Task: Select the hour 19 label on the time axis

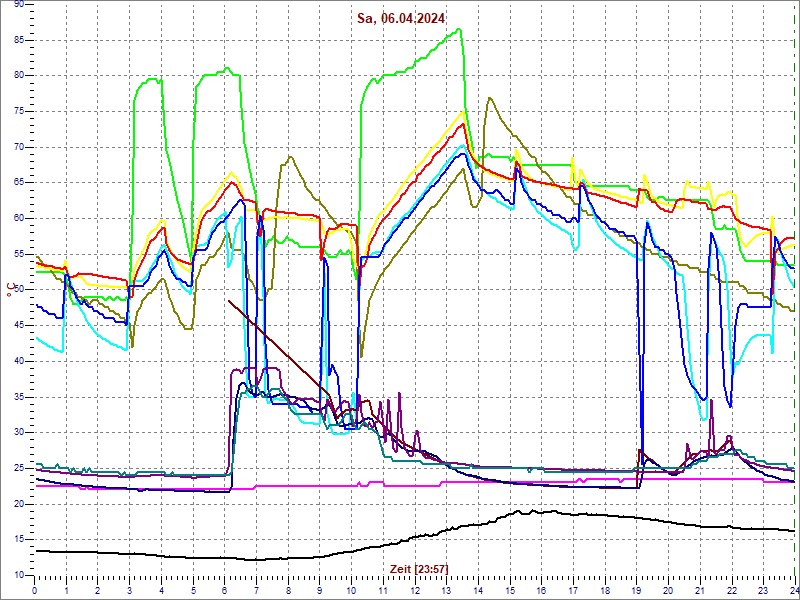Action: [636, 590]
